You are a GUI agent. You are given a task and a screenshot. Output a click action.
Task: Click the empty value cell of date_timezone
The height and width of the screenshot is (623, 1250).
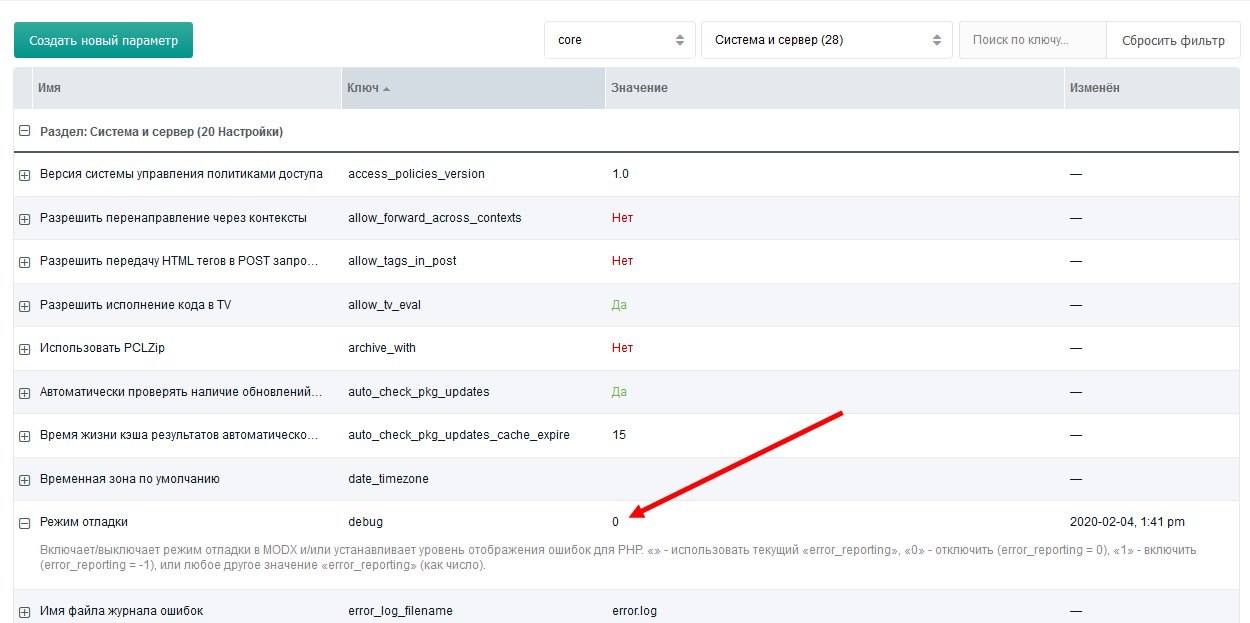(x=834, y=479)
